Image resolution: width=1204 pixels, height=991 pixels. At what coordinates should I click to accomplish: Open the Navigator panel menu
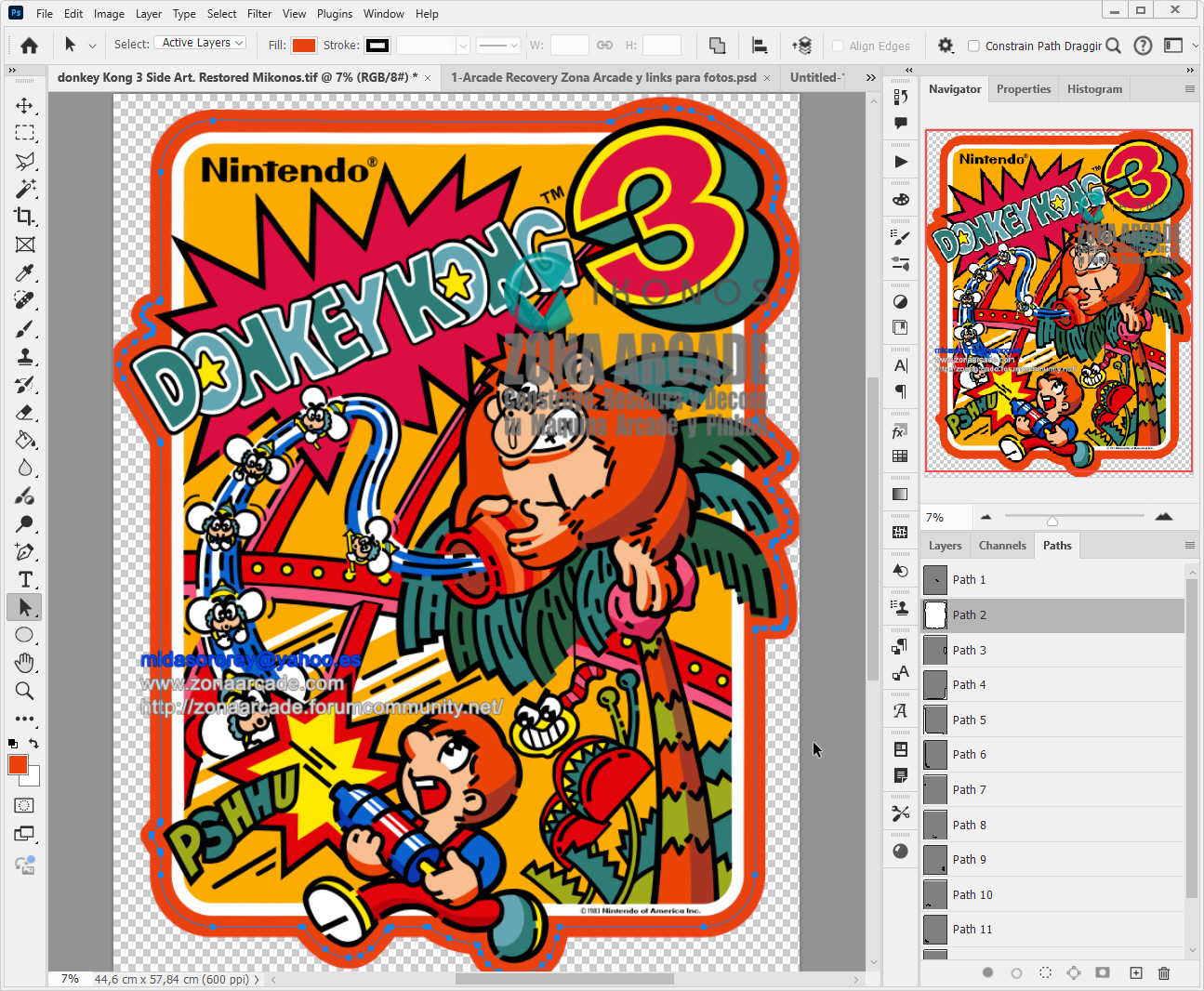pos(1189,89)
